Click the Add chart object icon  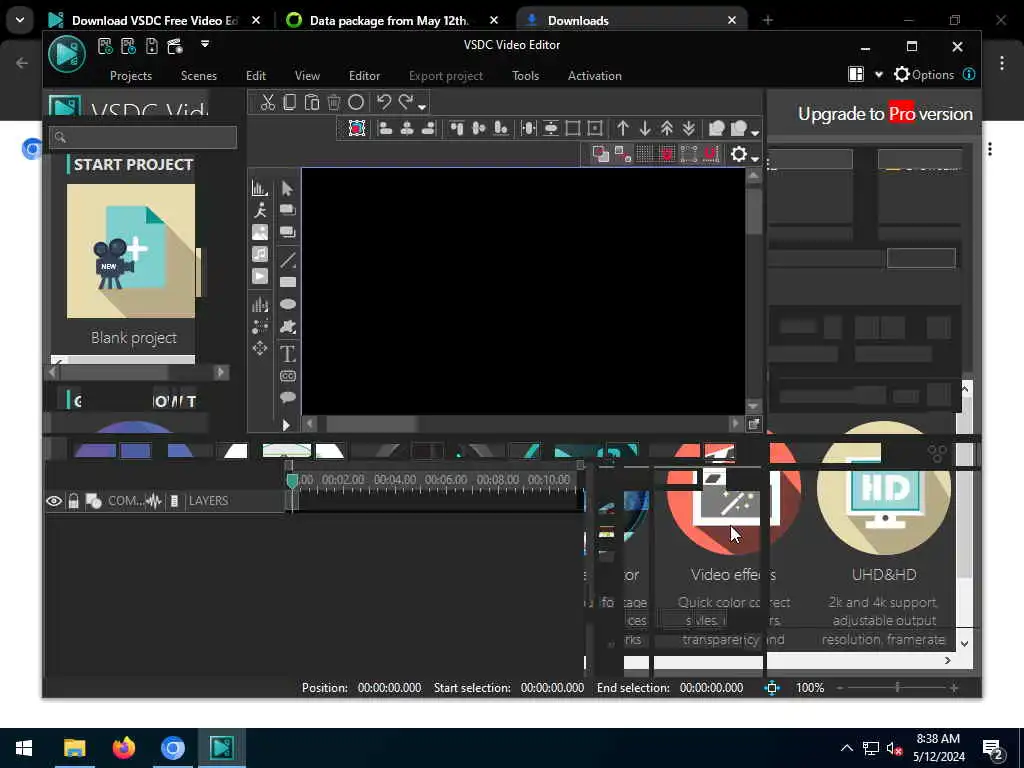260,188
